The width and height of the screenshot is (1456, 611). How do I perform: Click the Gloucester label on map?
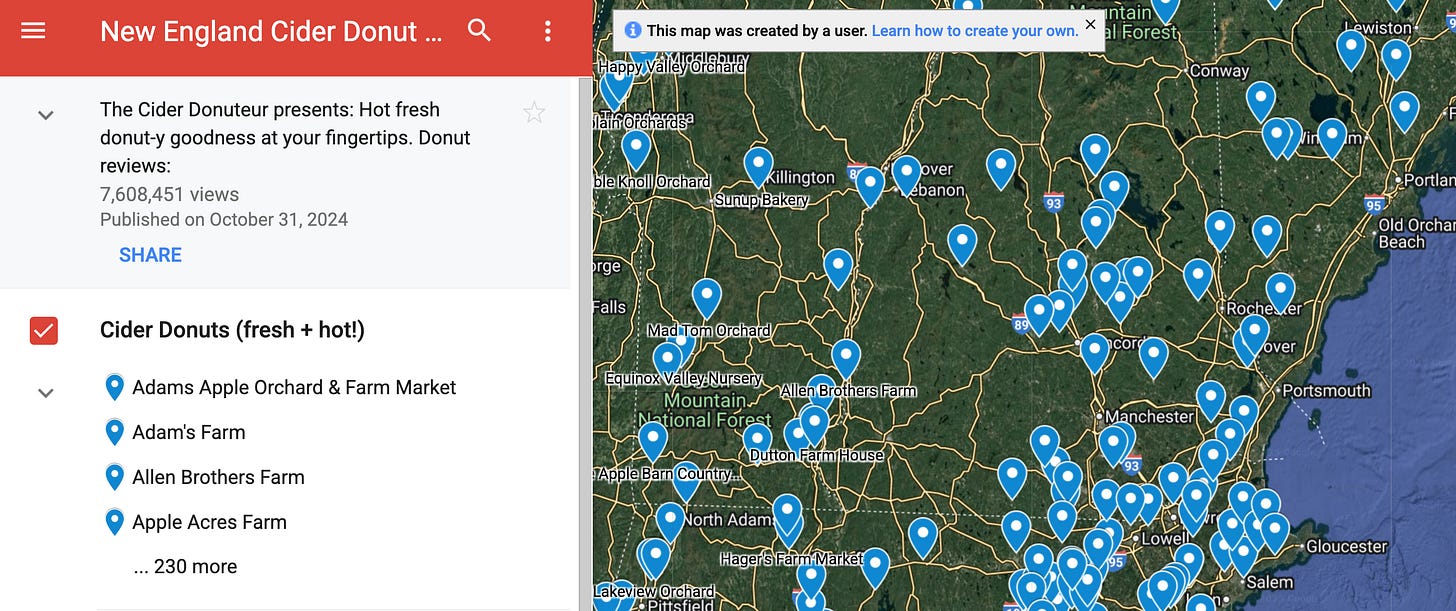(x=1347, y=546)
